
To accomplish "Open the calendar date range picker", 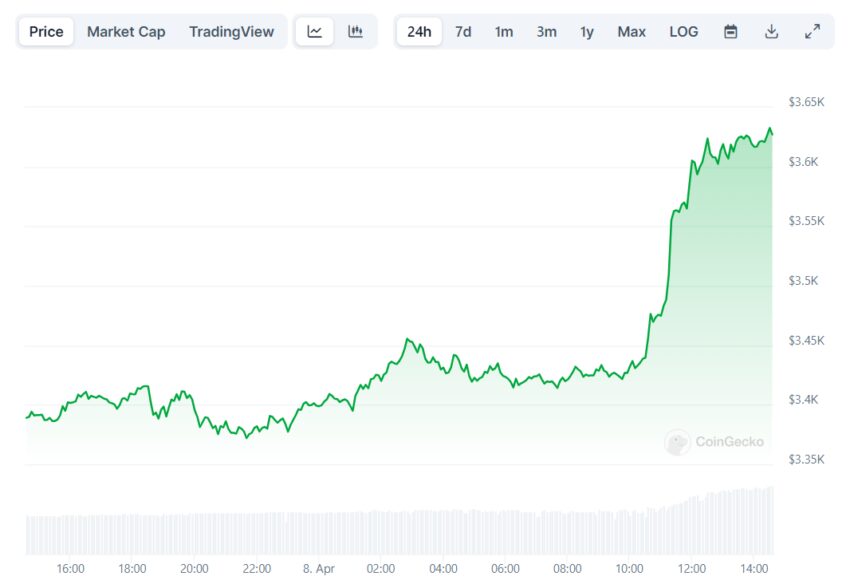I will [x=731, y=31].
